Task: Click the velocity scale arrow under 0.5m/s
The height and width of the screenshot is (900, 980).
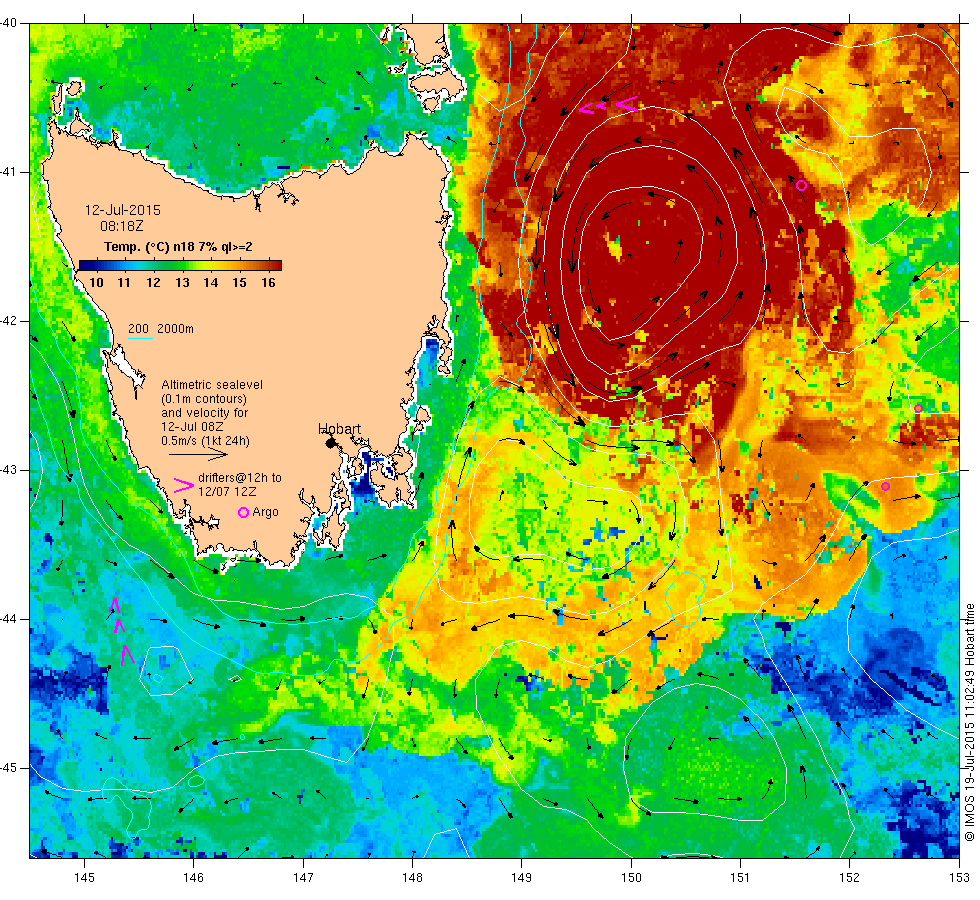Action: click(x=198, y=454)
